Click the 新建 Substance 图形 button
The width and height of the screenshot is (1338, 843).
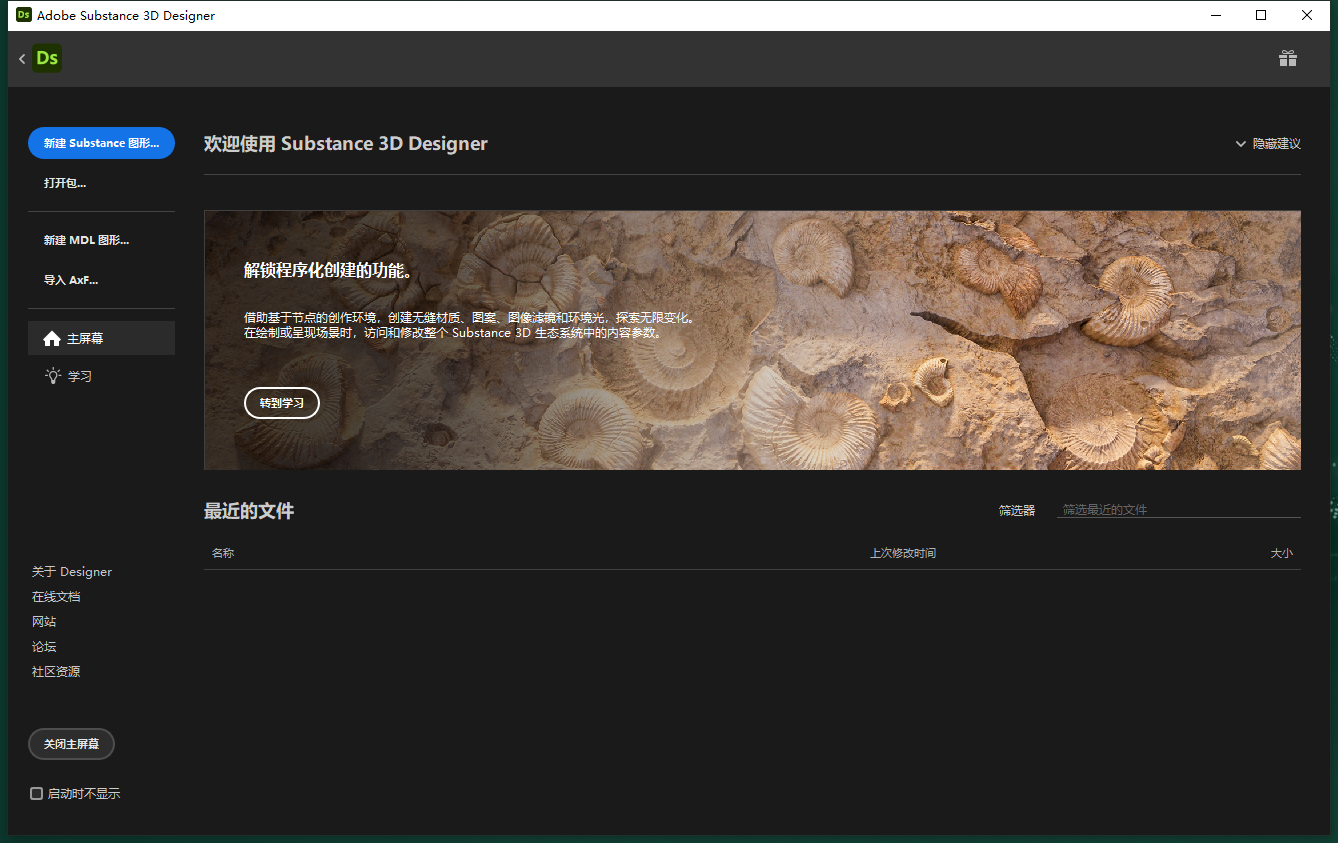click(101, 143)
